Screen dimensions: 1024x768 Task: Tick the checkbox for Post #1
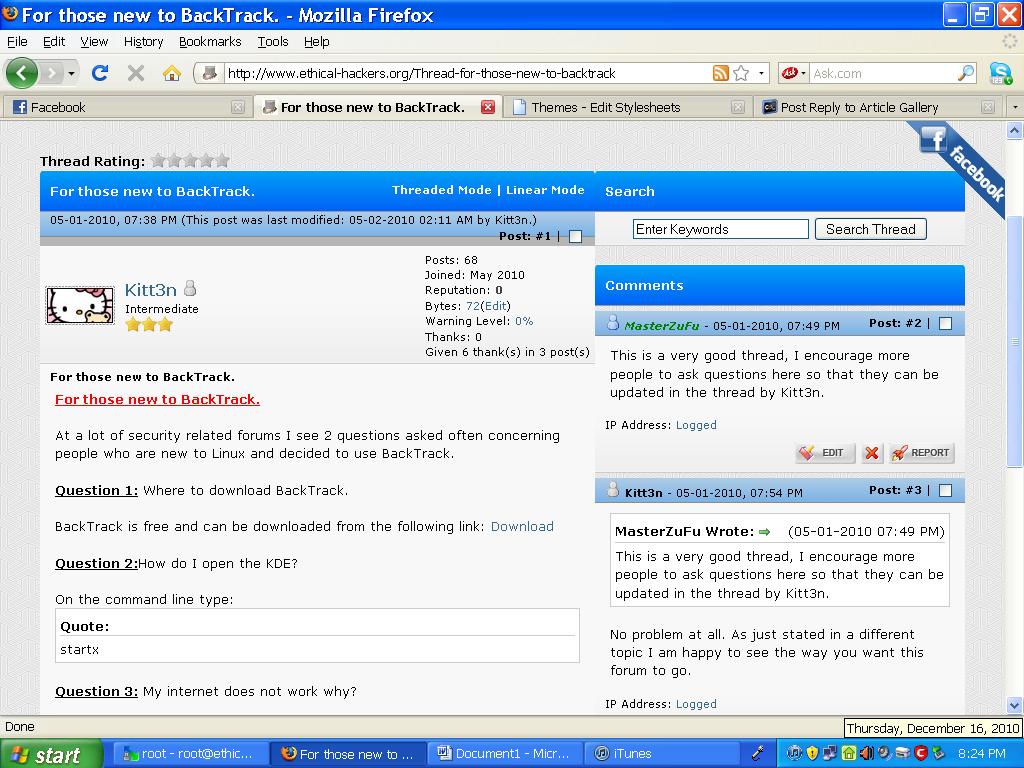click(x=575, y=237)
